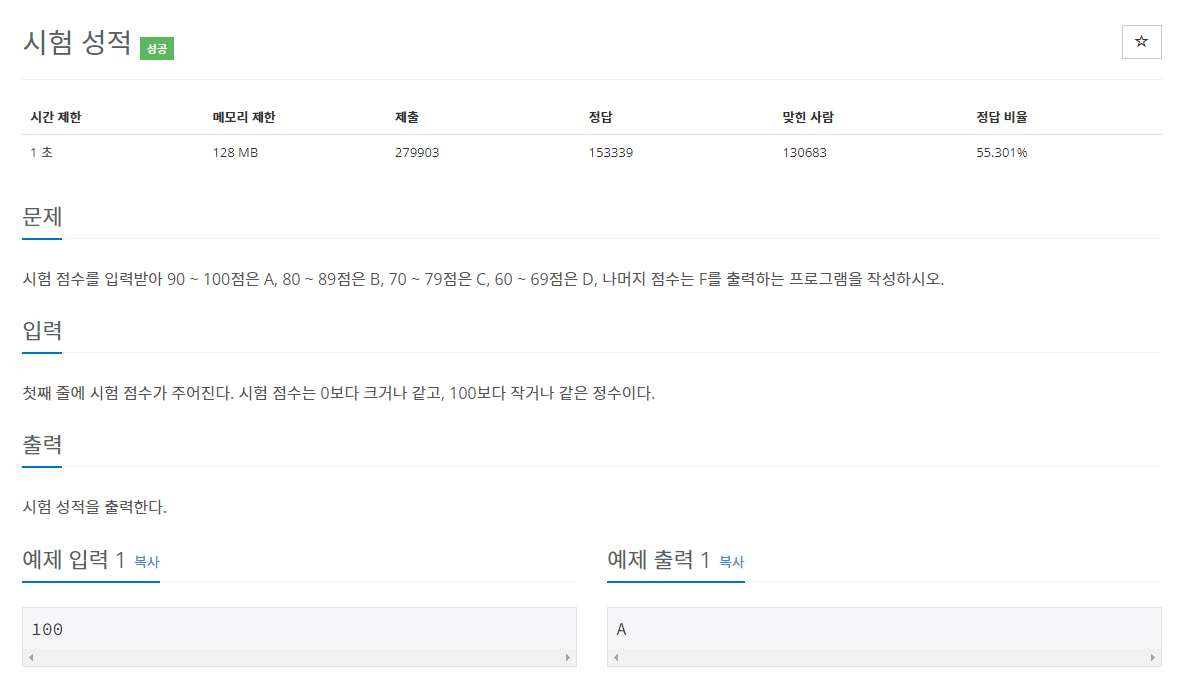Click the 예제 출력 1 heading

[x=659, y=560]
